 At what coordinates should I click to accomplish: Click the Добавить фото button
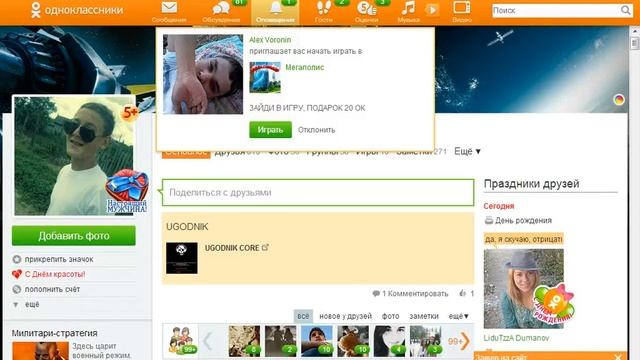click(73, 236)
